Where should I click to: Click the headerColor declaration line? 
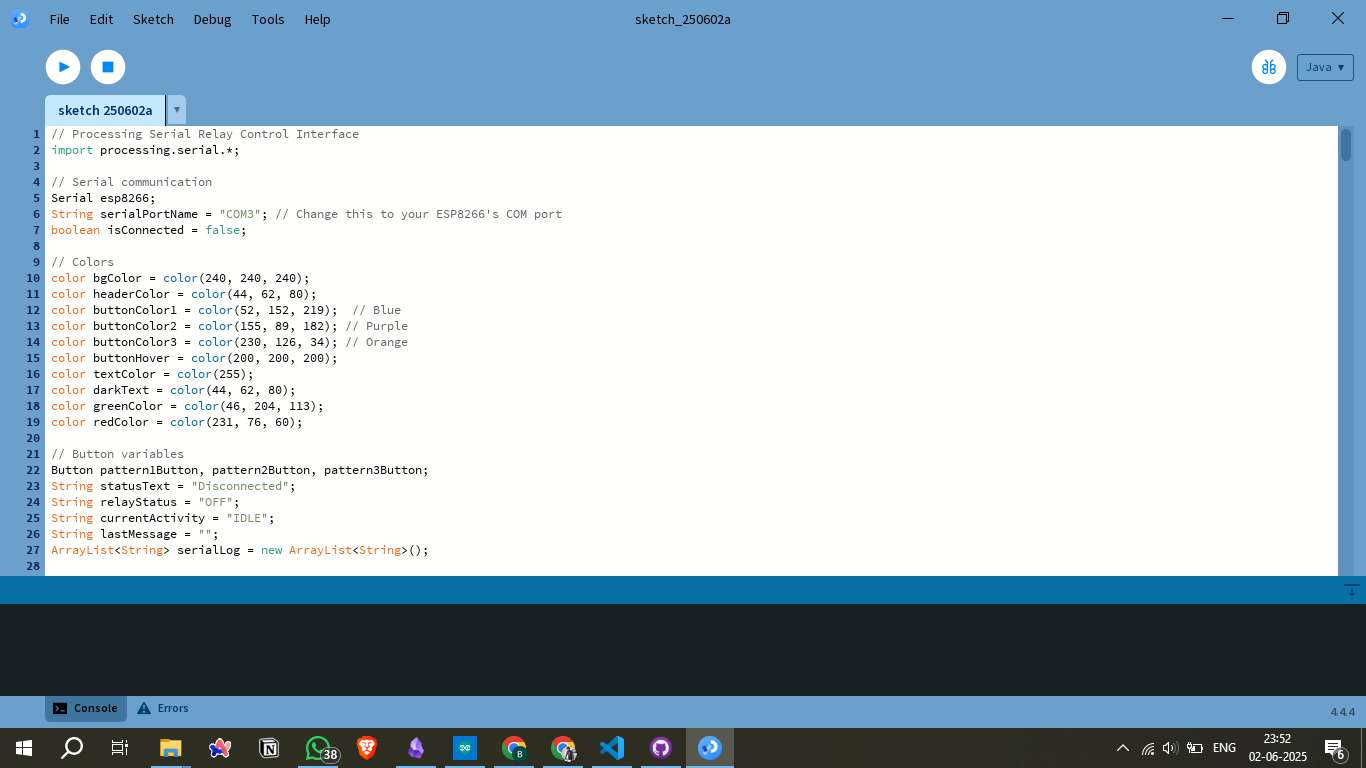tap(183, 294)
